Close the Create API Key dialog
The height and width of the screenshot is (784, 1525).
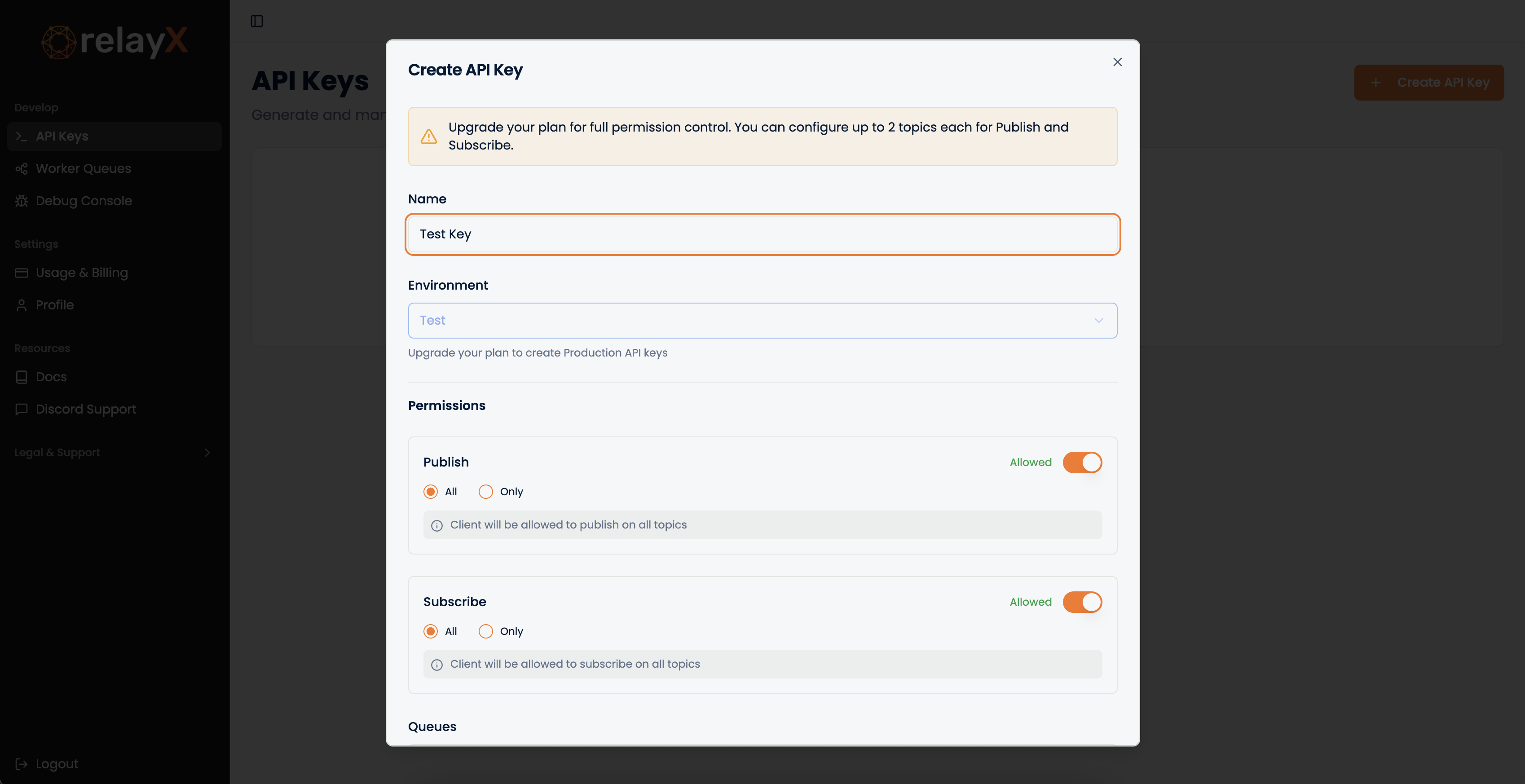(x=1117, y=62)
